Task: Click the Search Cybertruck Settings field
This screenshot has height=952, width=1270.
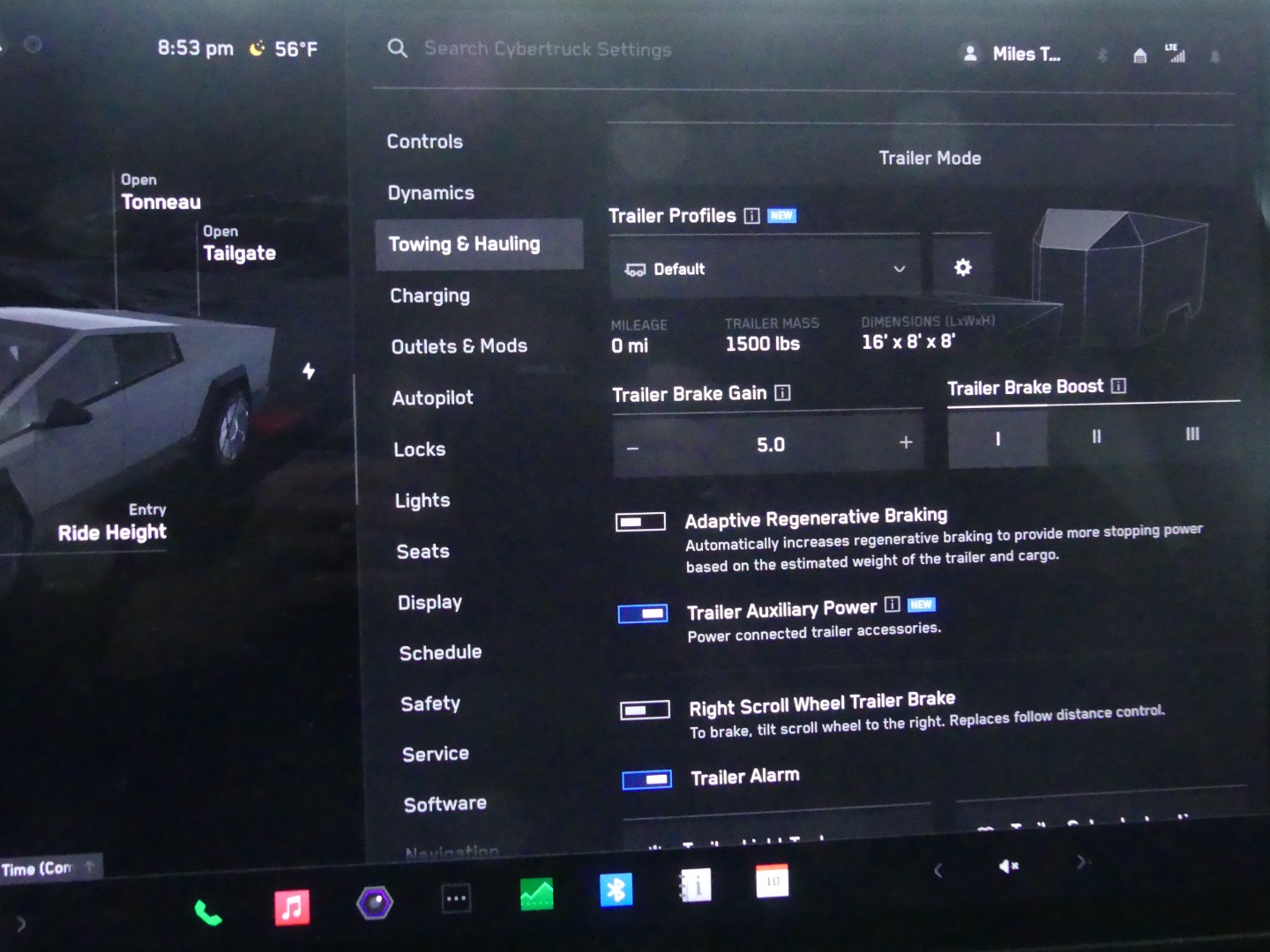Action: point(547,49)
